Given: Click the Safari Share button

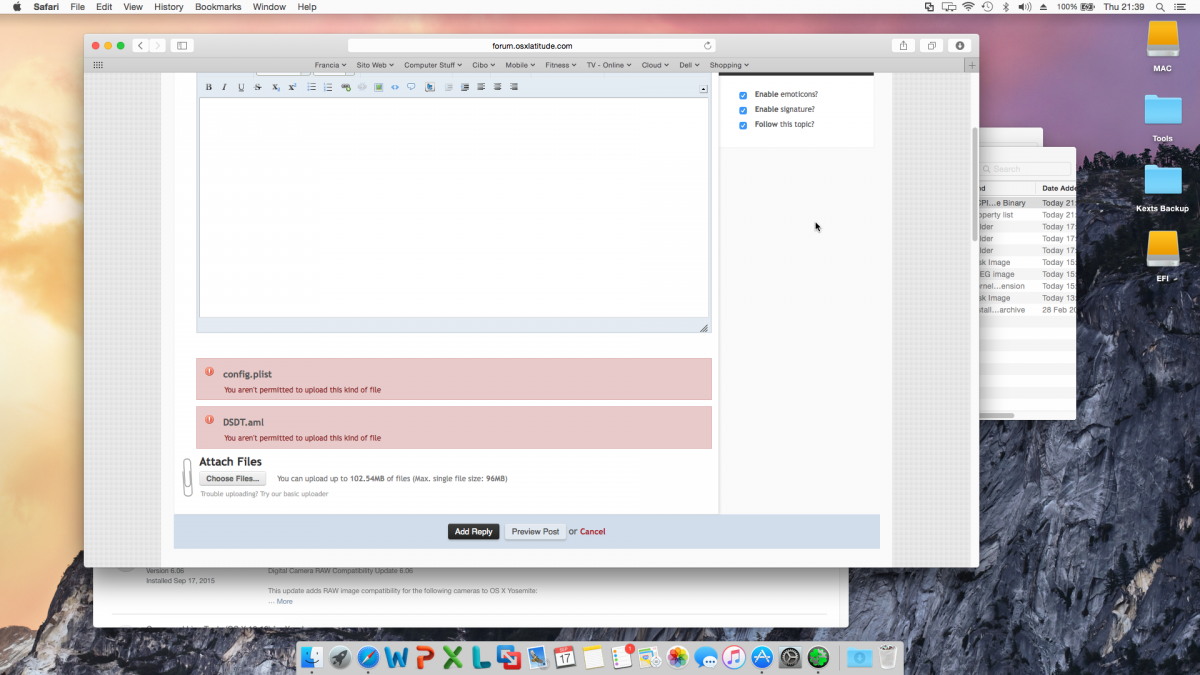Looking at the screenshot, I should tap(903, 45).
